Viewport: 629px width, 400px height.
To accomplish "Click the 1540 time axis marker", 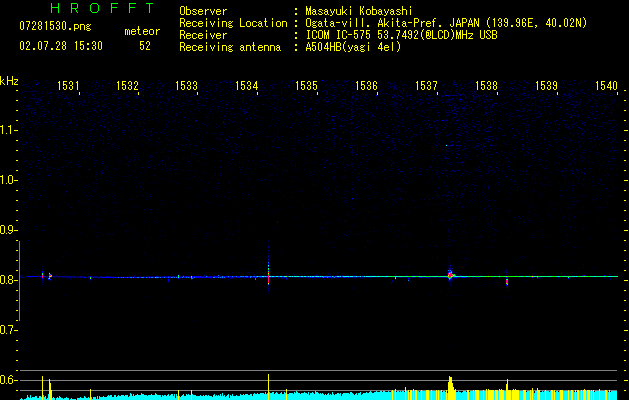I will [606, 86].
